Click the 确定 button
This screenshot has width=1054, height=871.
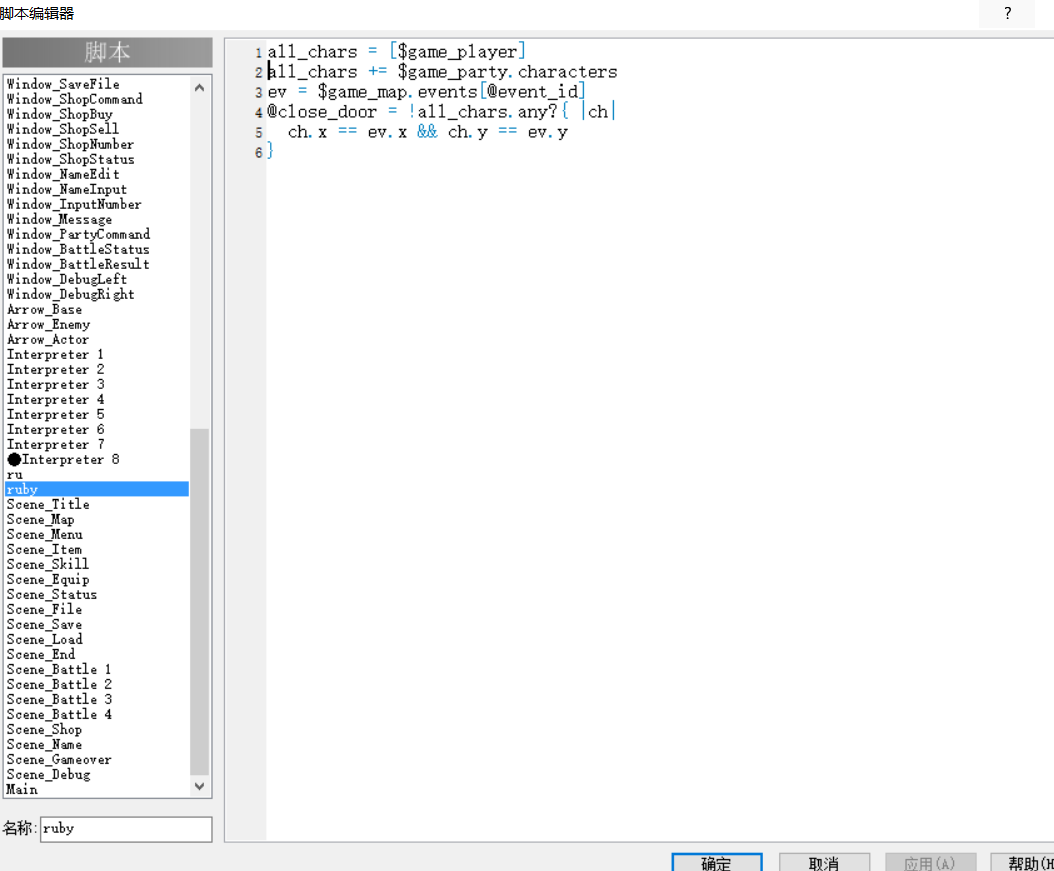pyautogui.click(x=717, y=863)
